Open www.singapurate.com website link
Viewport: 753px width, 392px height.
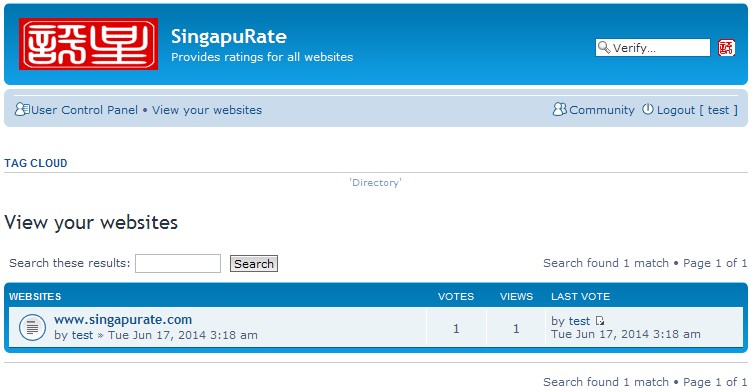point(123,319)
